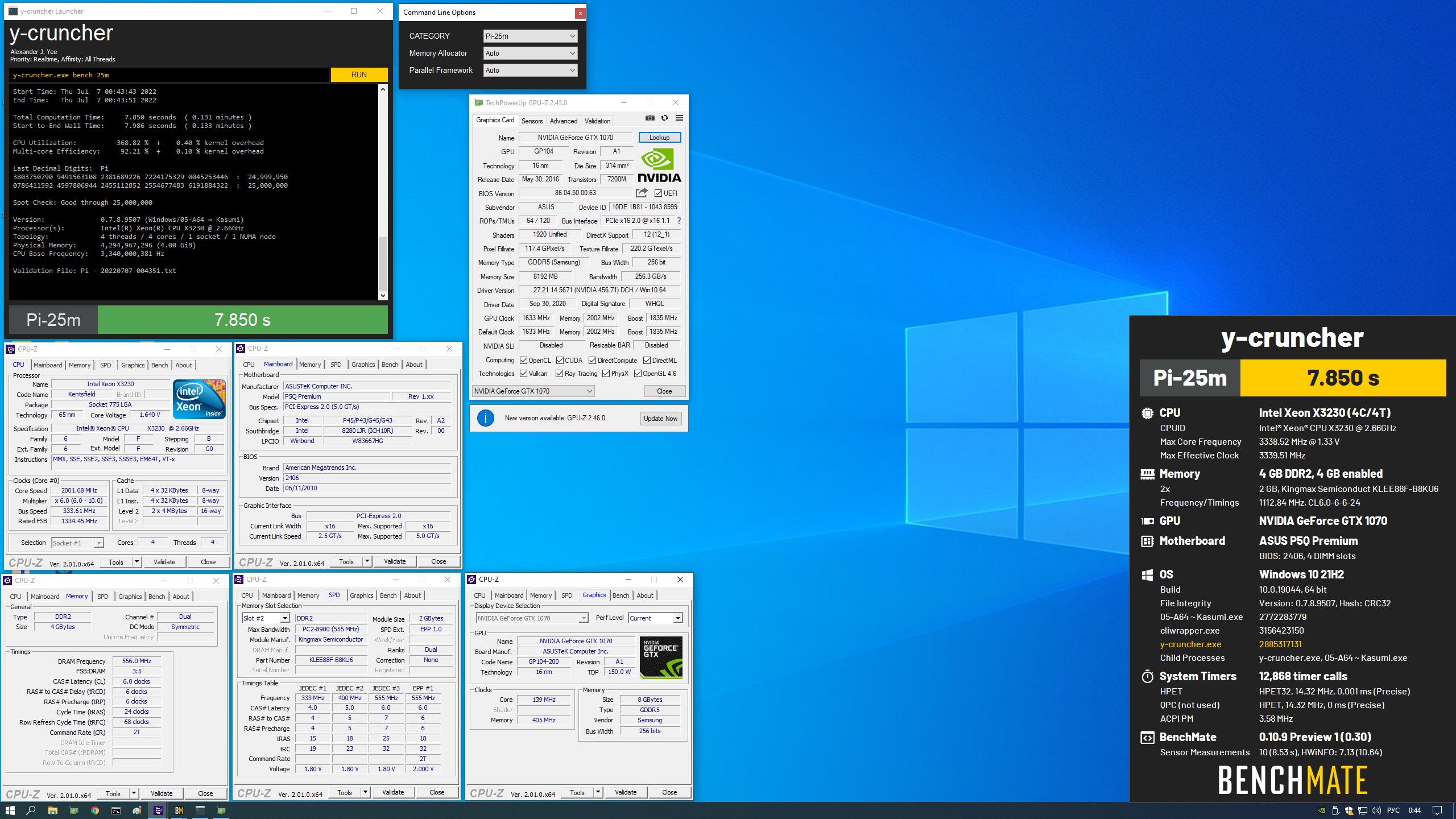Click the safely remove hardware tray icon
This screenshot has height=819, width=1456.
[1335, 810]
